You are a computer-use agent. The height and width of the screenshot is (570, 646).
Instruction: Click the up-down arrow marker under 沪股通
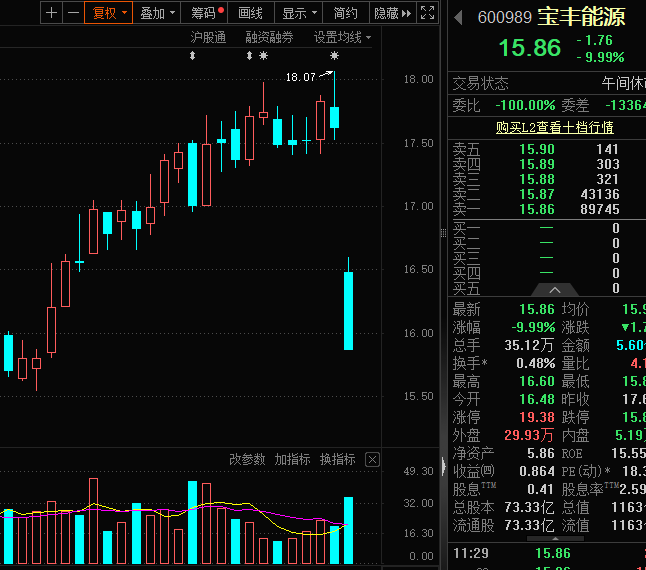coord(192,55)
